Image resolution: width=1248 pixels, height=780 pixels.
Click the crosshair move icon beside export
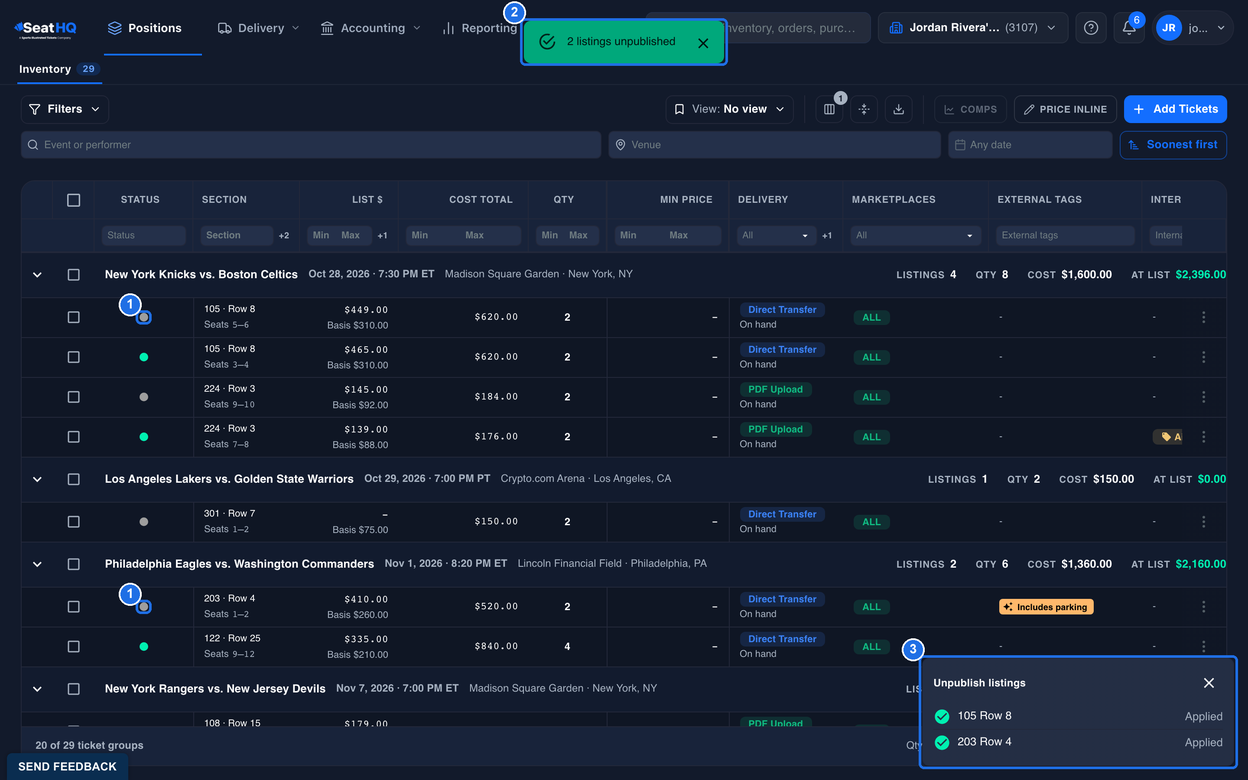point(864,109)
